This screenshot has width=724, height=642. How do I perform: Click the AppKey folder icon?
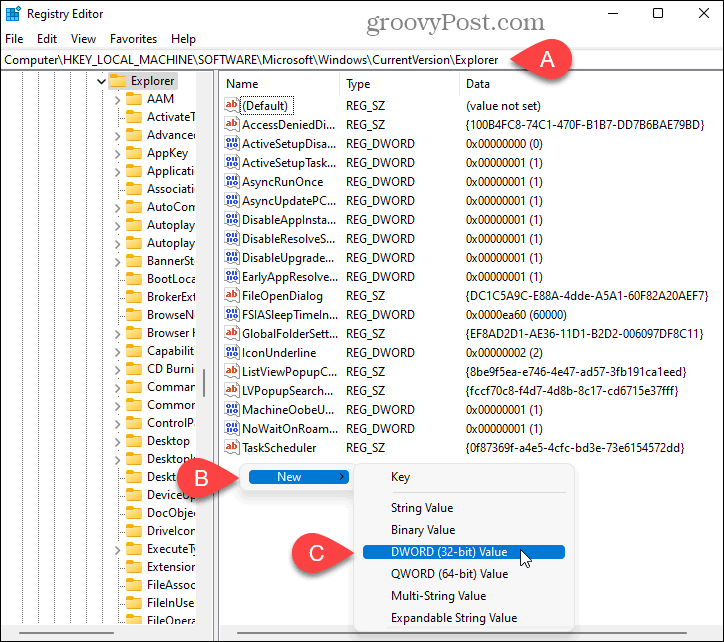[x=134, y=153]
